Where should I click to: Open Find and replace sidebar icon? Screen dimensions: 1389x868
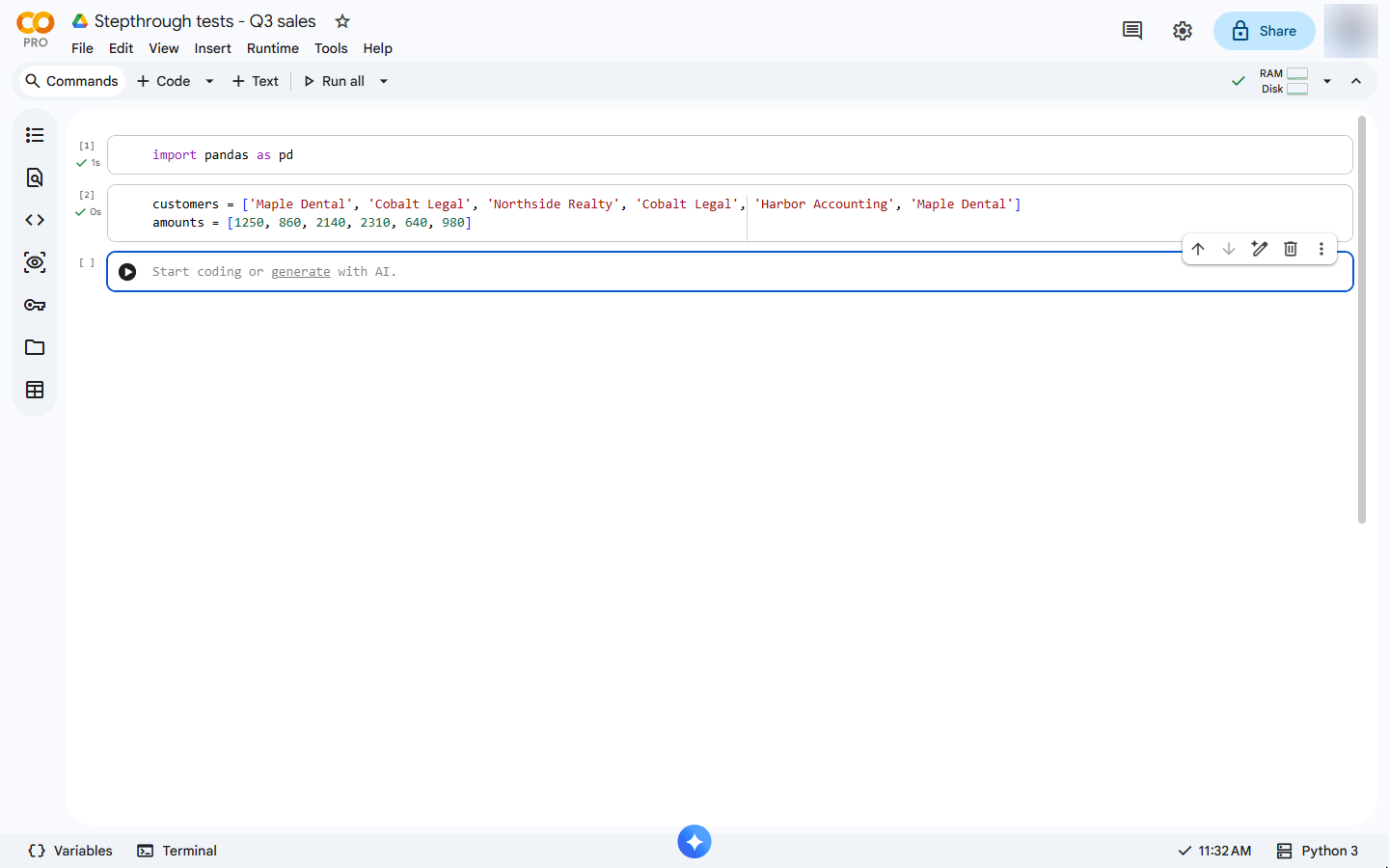(35, 178)
